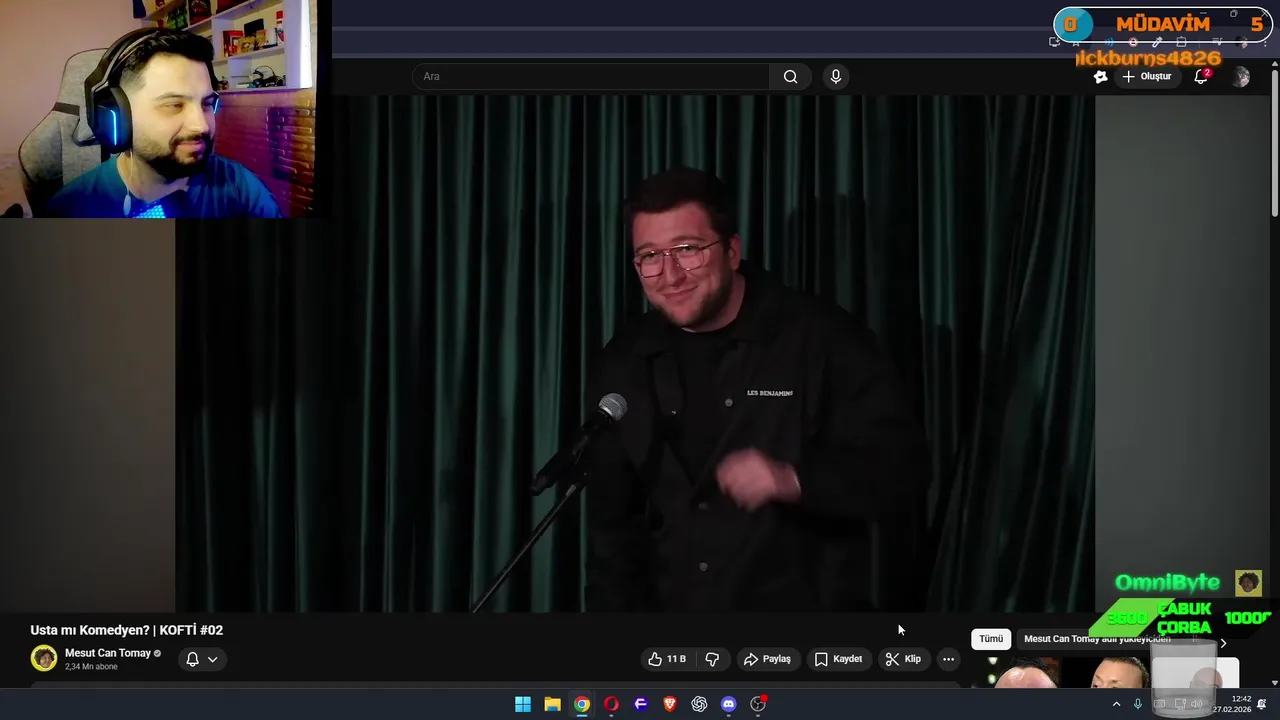The height and width of the screenshot is (720, 1280).
Task: Start voice search with microphone icon
Action: point(836,76)
